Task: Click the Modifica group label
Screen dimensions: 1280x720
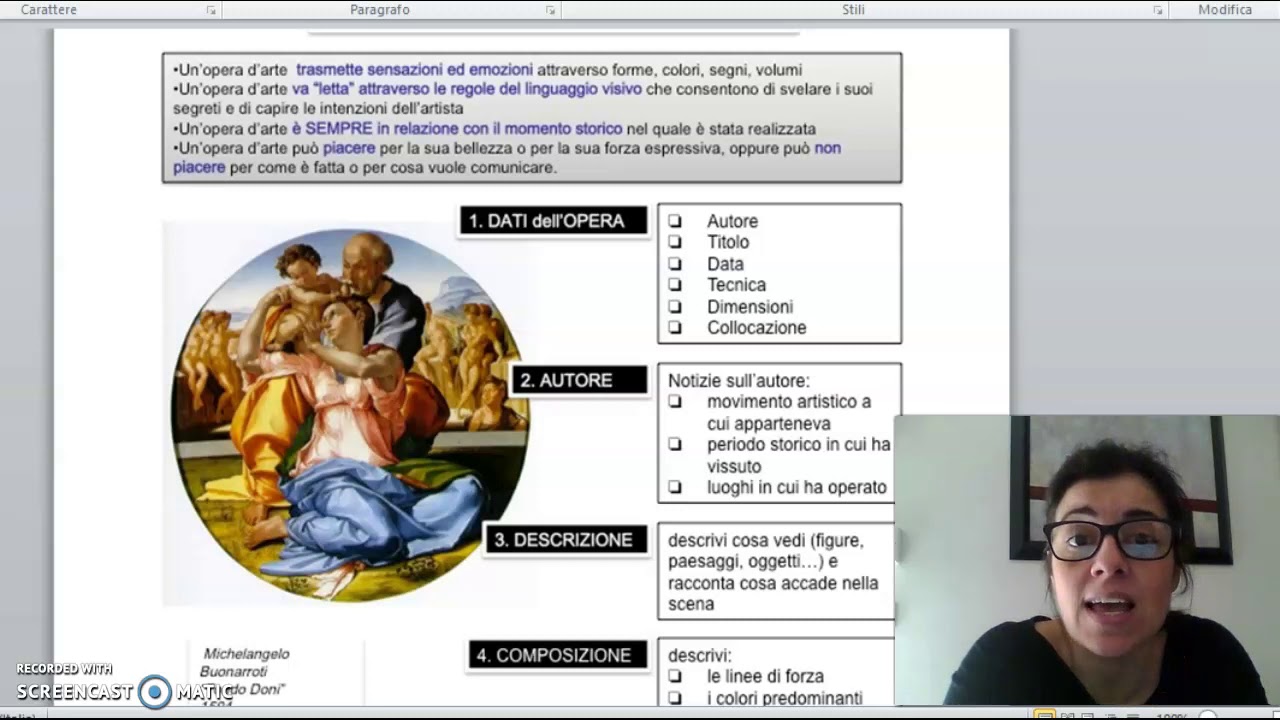Action: point(1225,10)
